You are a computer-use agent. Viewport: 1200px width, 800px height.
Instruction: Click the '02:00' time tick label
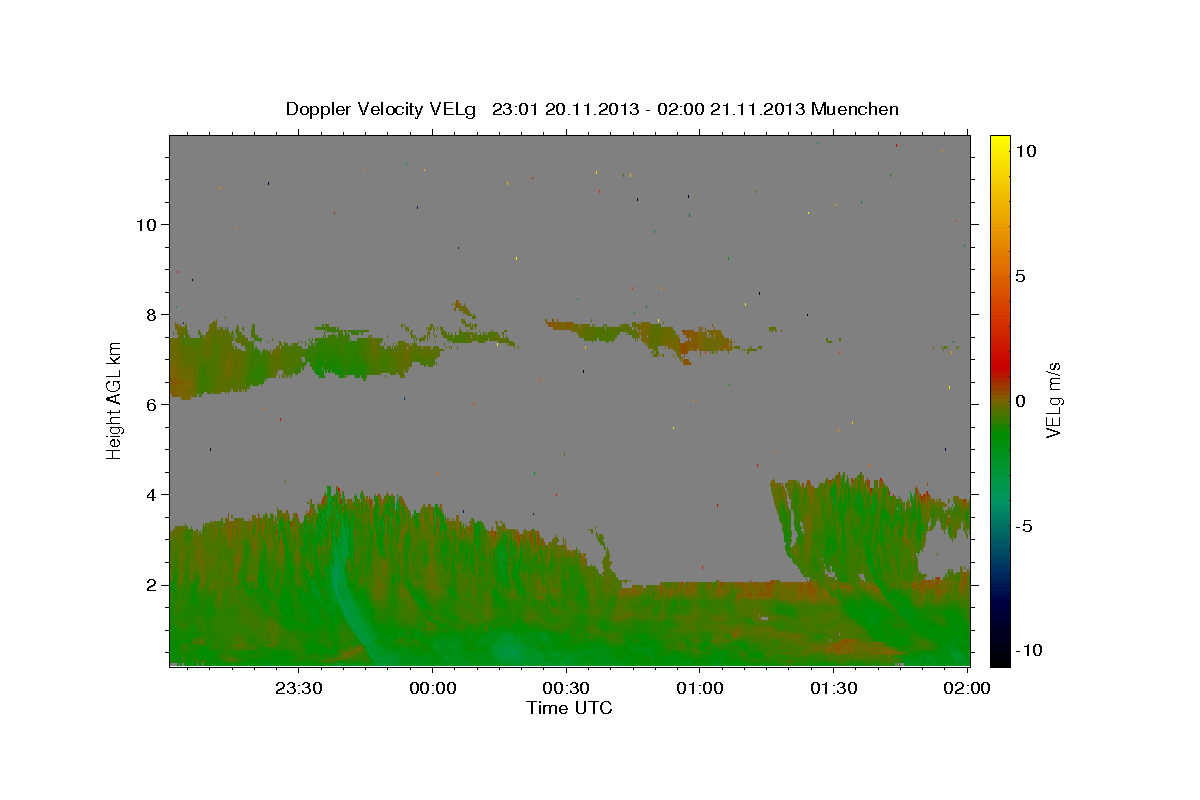[x=968, y=688]
